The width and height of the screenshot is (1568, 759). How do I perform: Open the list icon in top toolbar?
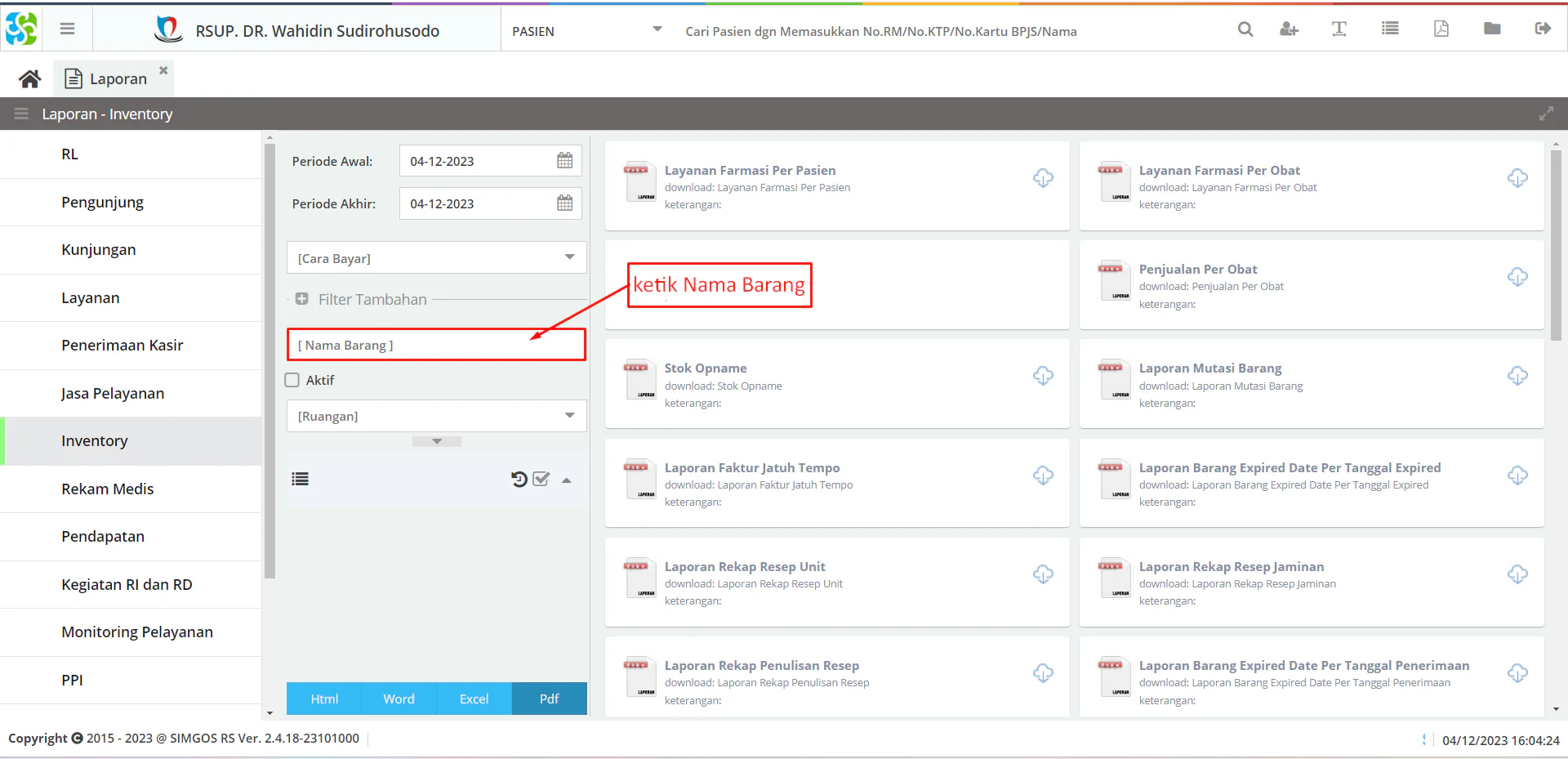1390,29
